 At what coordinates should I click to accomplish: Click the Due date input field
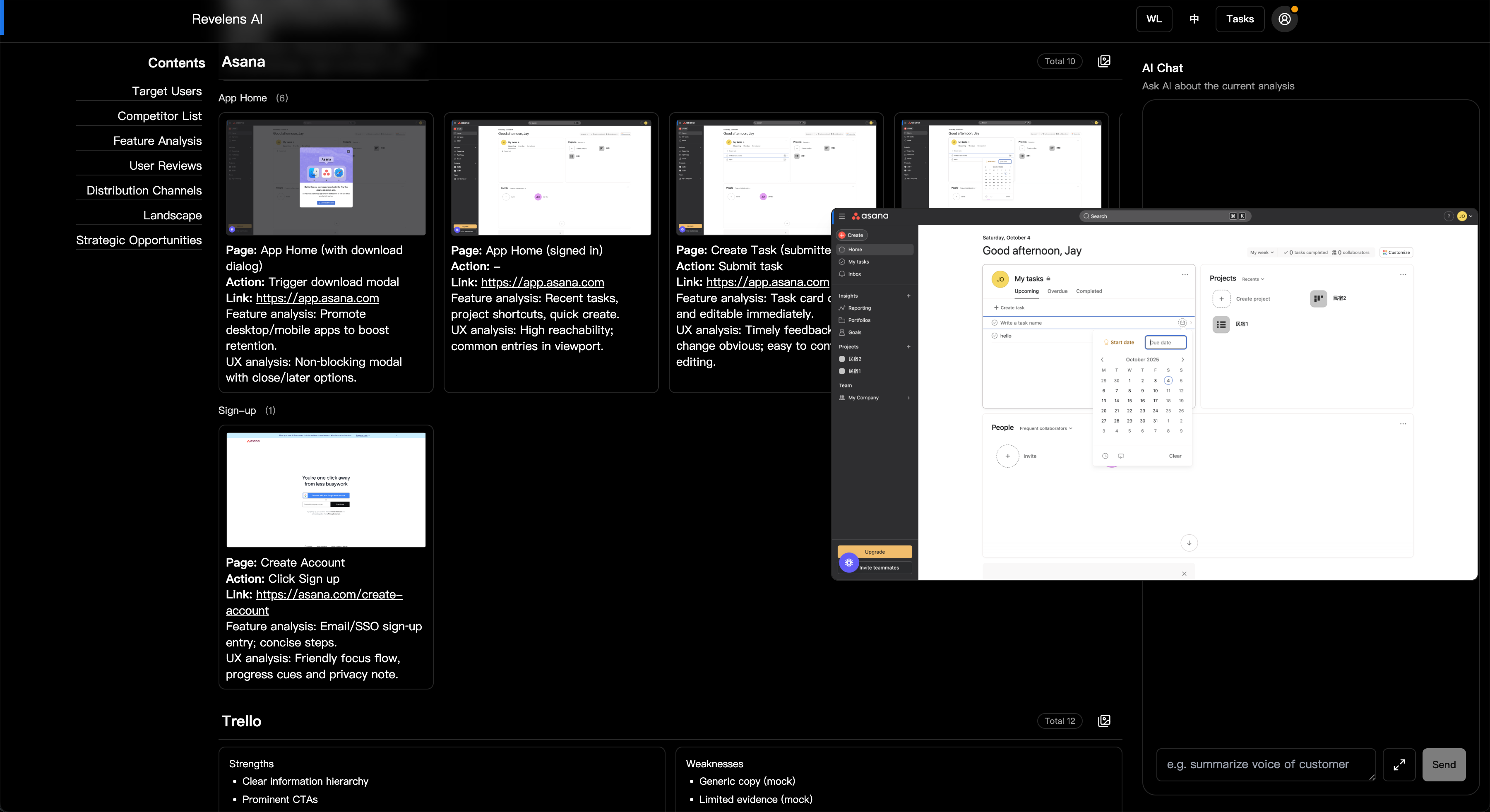pyautogui.click(x=1165, y=342)
